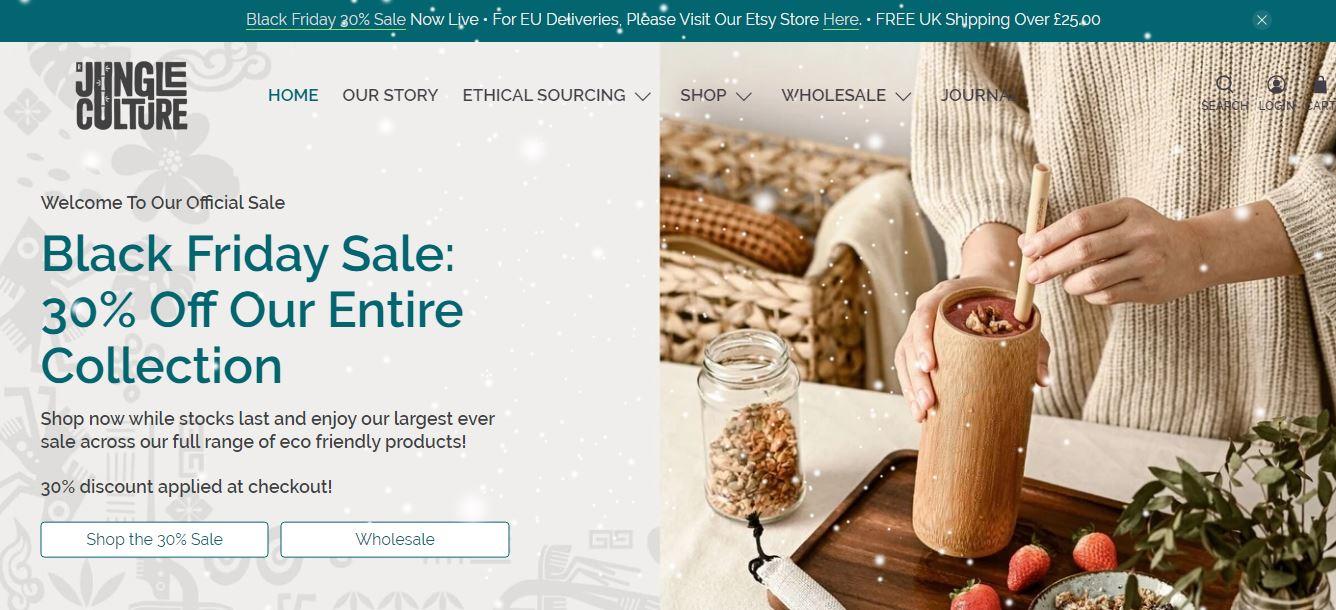Select the Shop menu label
Screen dimensions: 1336x610
pos(703,95)
